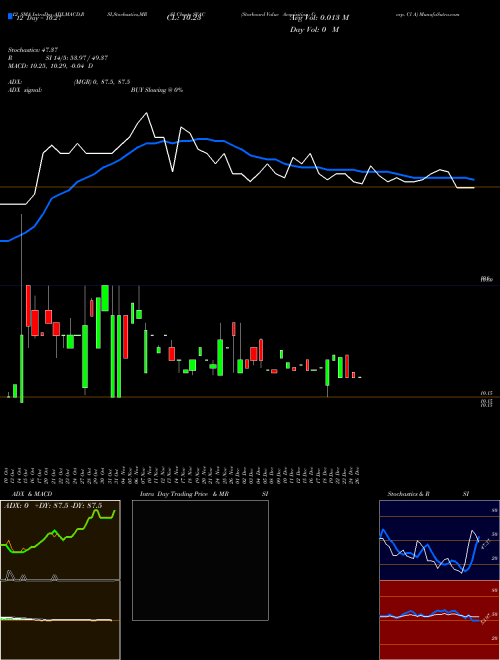Image resolution: width=500 pixels, height=660 pixels.
Task: Click the 'Stochastics & R' panel title
Action: [x=409, y=494]
